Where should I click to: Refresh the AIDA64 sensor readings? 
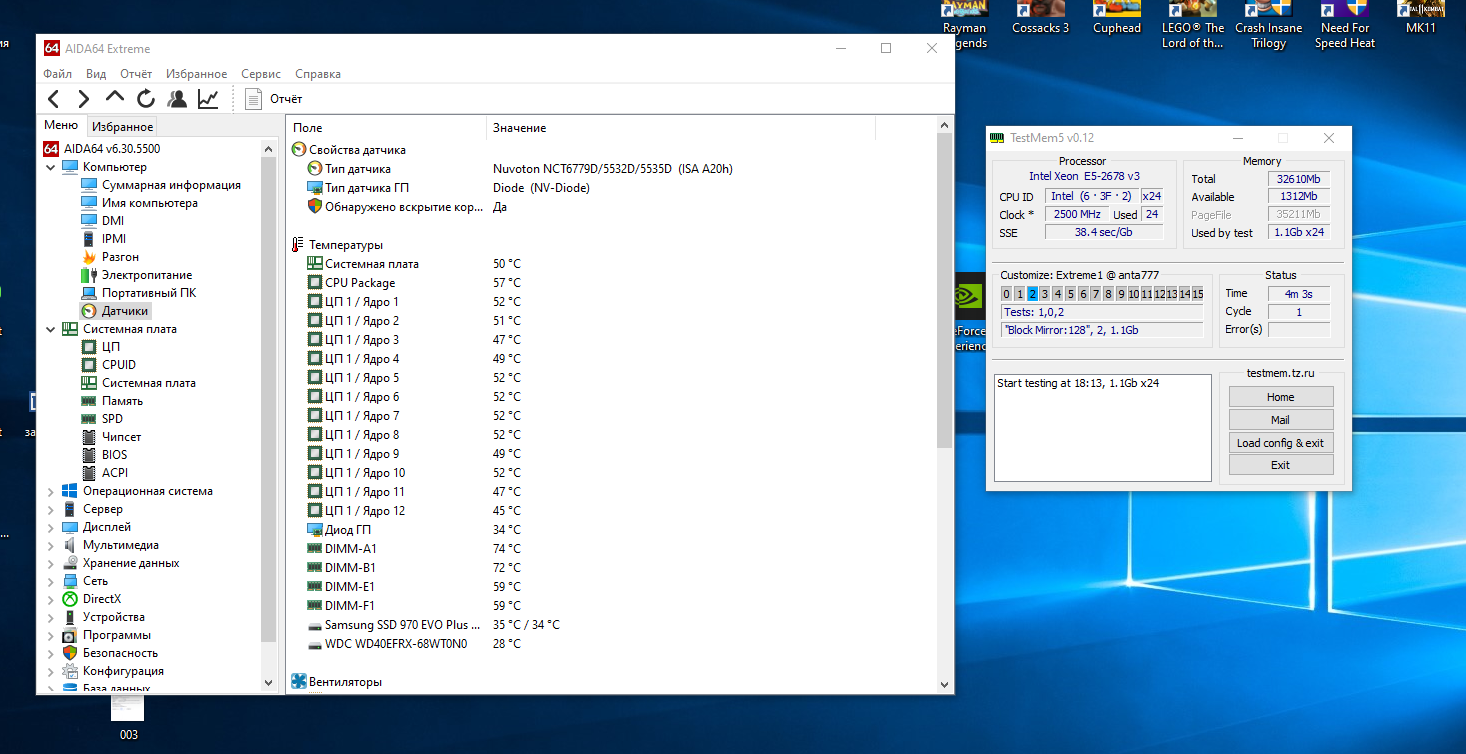click(x=146, y=98)
